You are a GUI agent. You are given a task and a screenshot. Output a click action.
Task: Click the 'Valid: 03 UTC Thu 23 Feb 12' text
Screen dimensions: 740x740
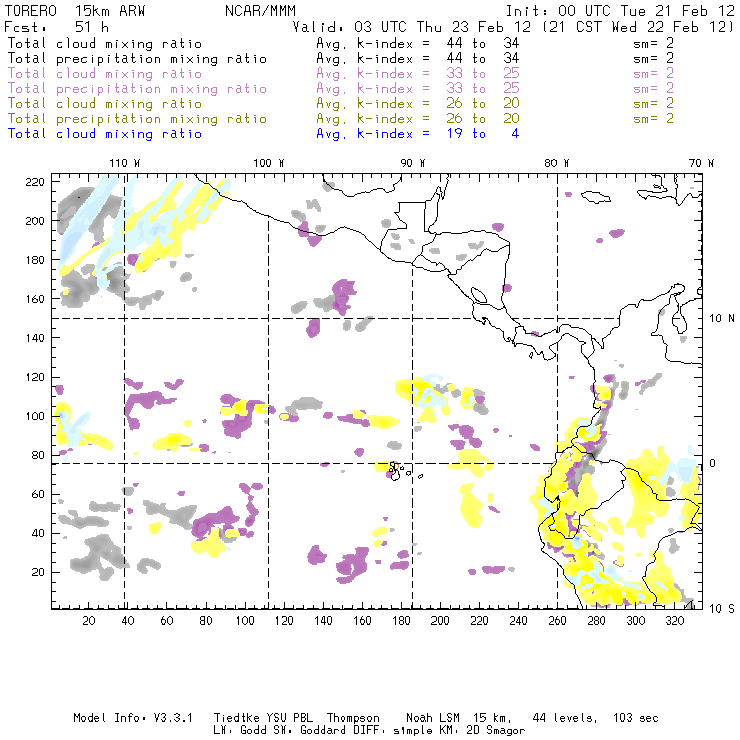[x=412, y=27]
